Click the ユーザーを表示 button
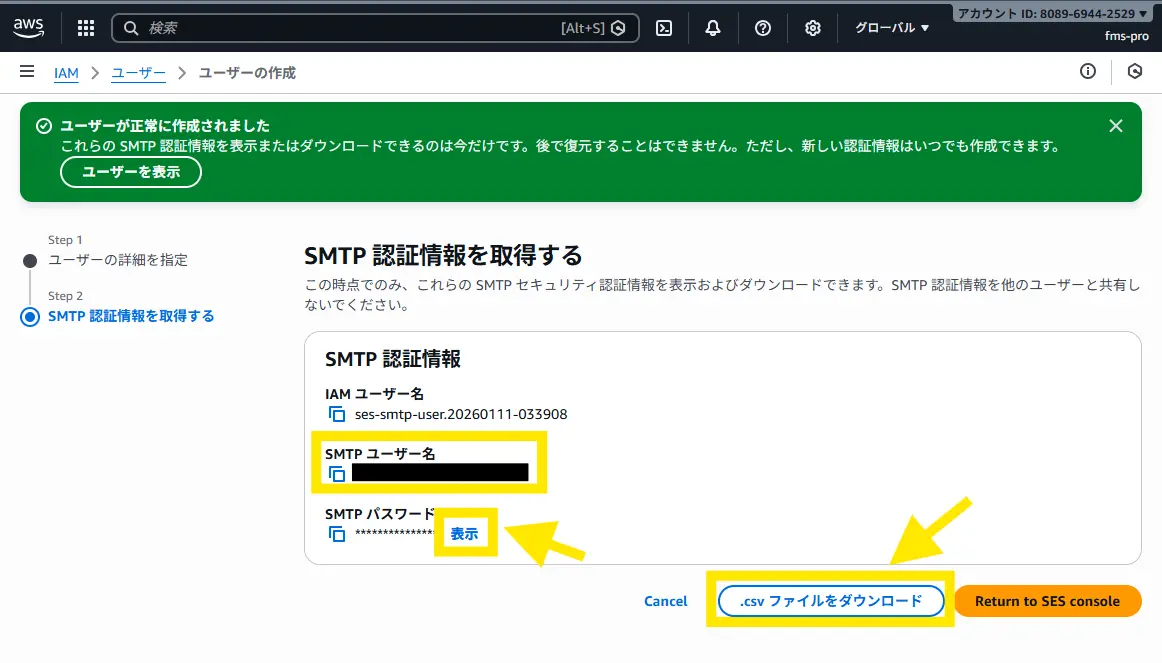1162x663 pixels. [131, 172]
